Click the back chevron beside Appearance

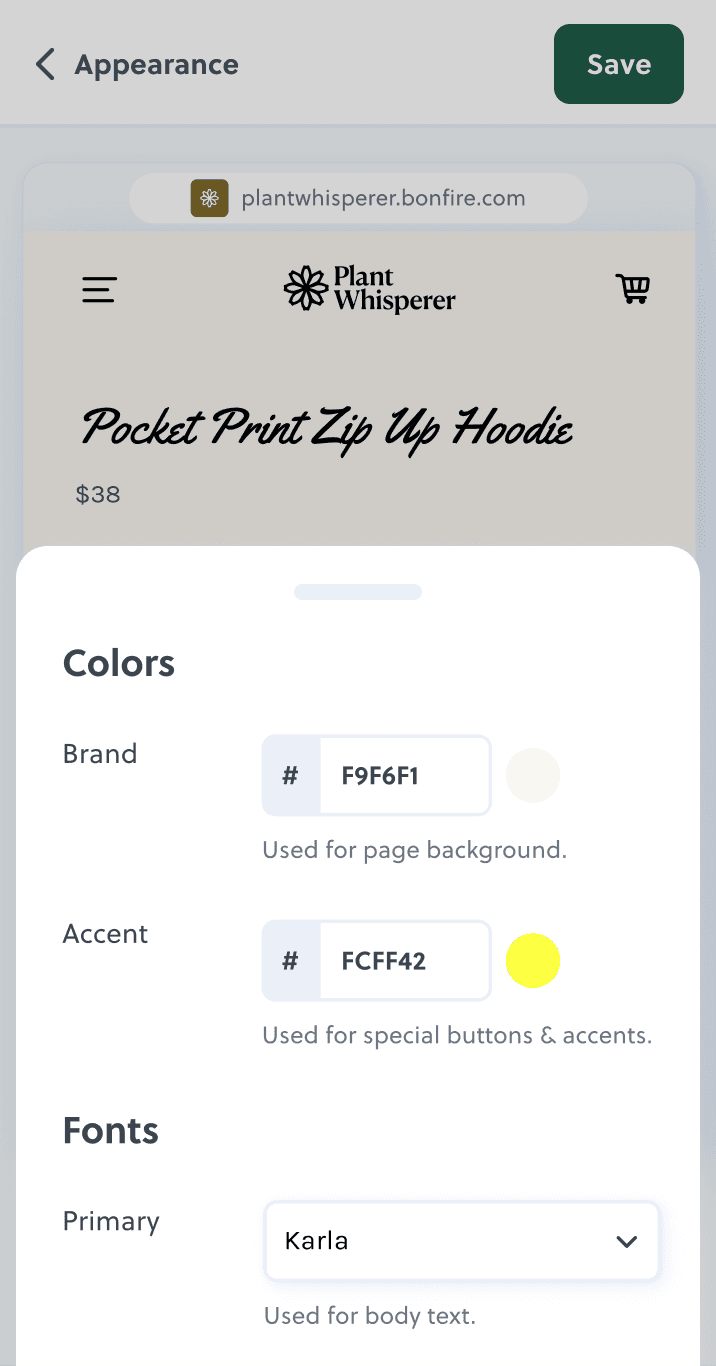point(44,64)
